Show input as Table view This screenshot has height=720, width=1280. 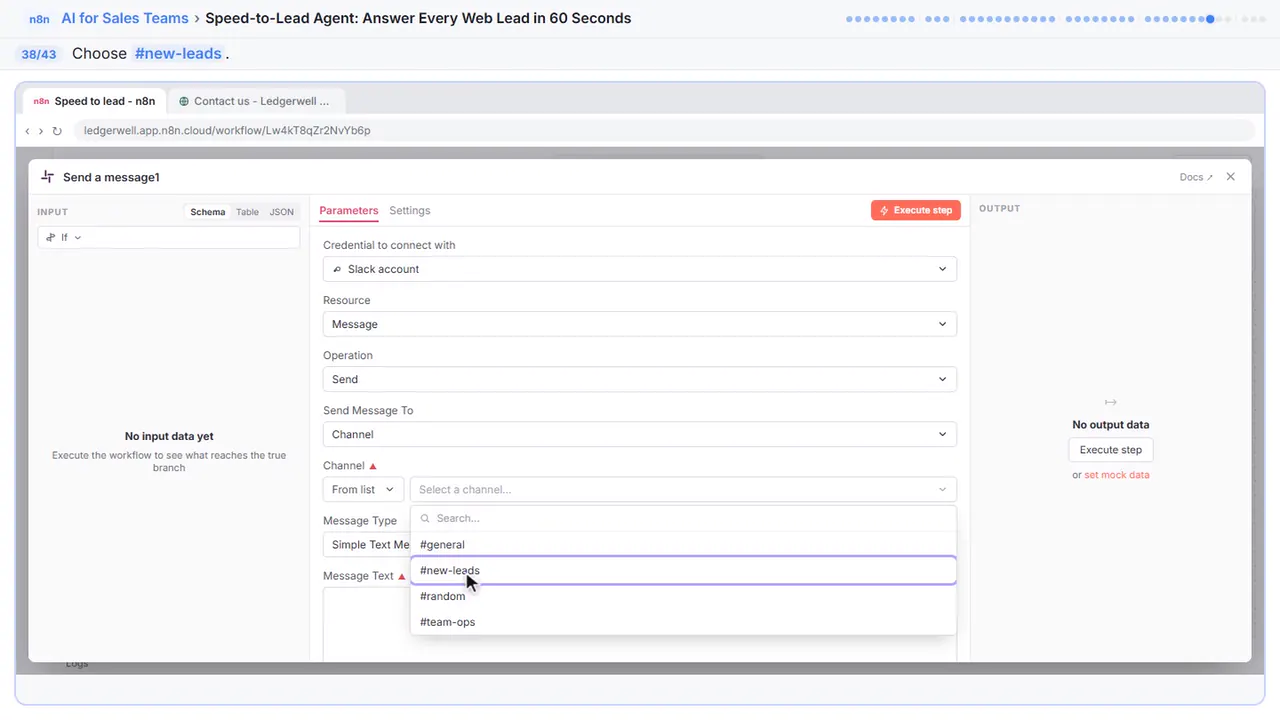[247, 212]
